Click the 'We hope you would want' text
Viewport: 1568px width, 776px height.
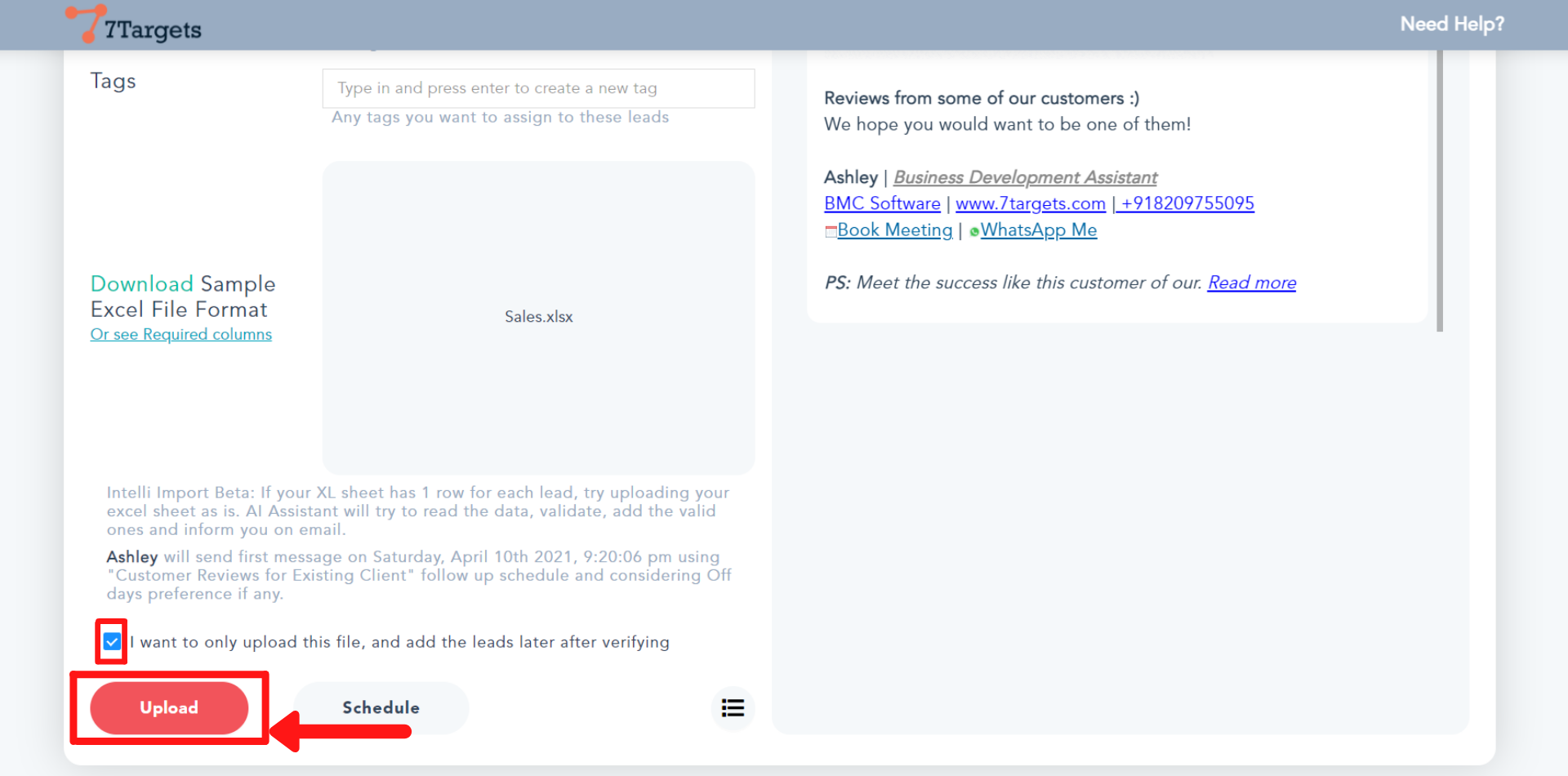point(1008,124)
